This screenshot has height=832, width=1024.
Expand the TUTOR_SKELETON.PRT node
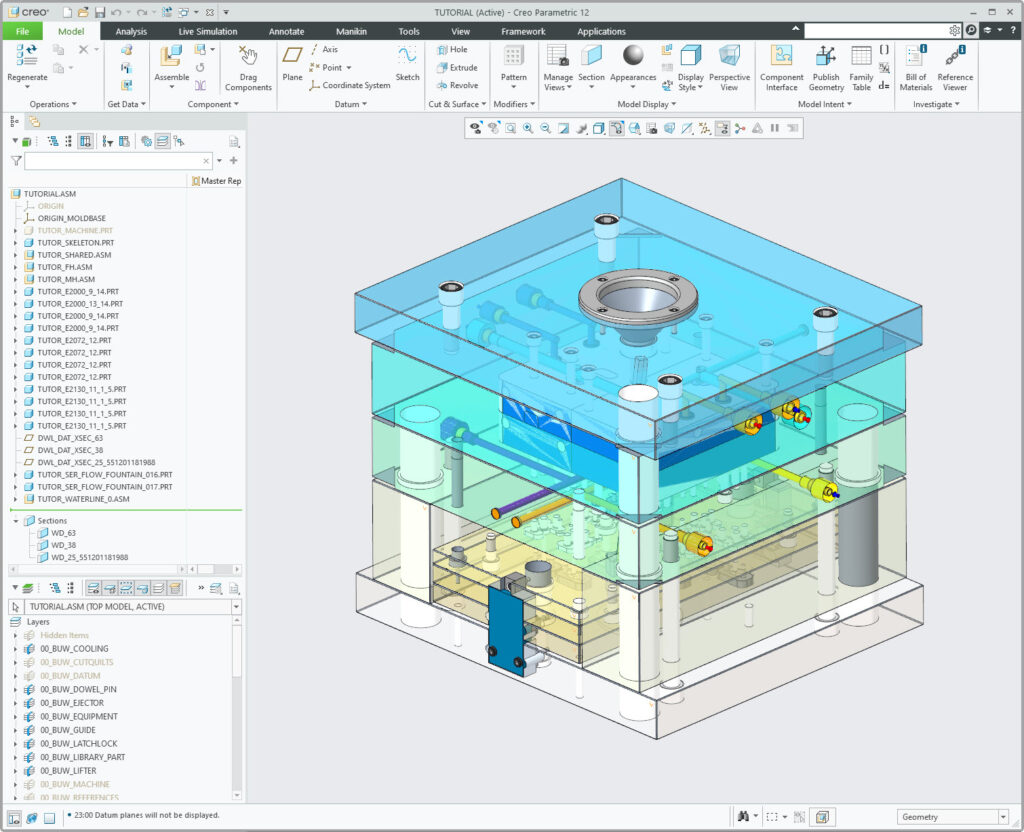click(x=16, y=243)
